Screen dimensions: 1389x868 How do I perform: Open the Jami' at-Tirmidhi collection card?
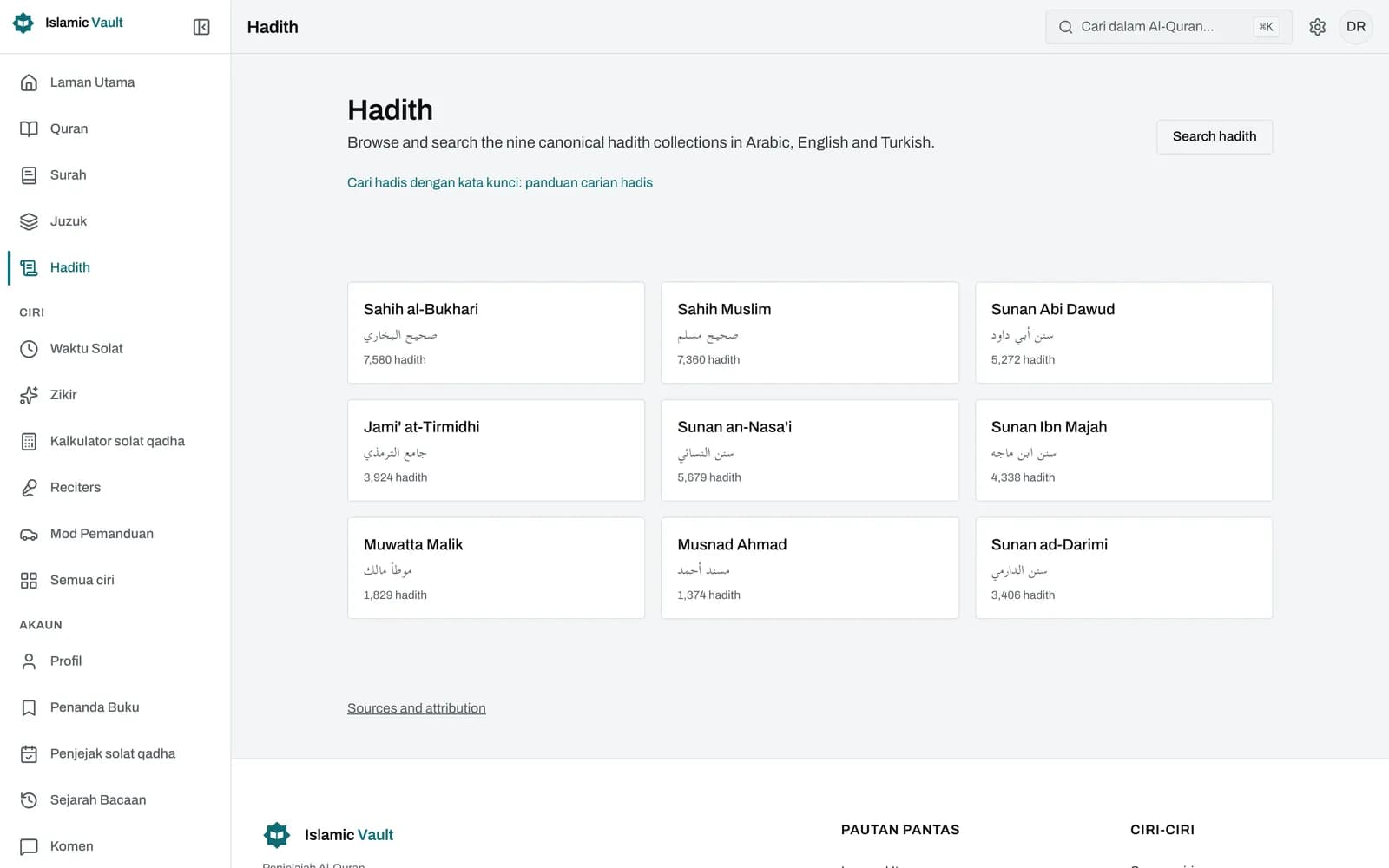coord(496,450)
